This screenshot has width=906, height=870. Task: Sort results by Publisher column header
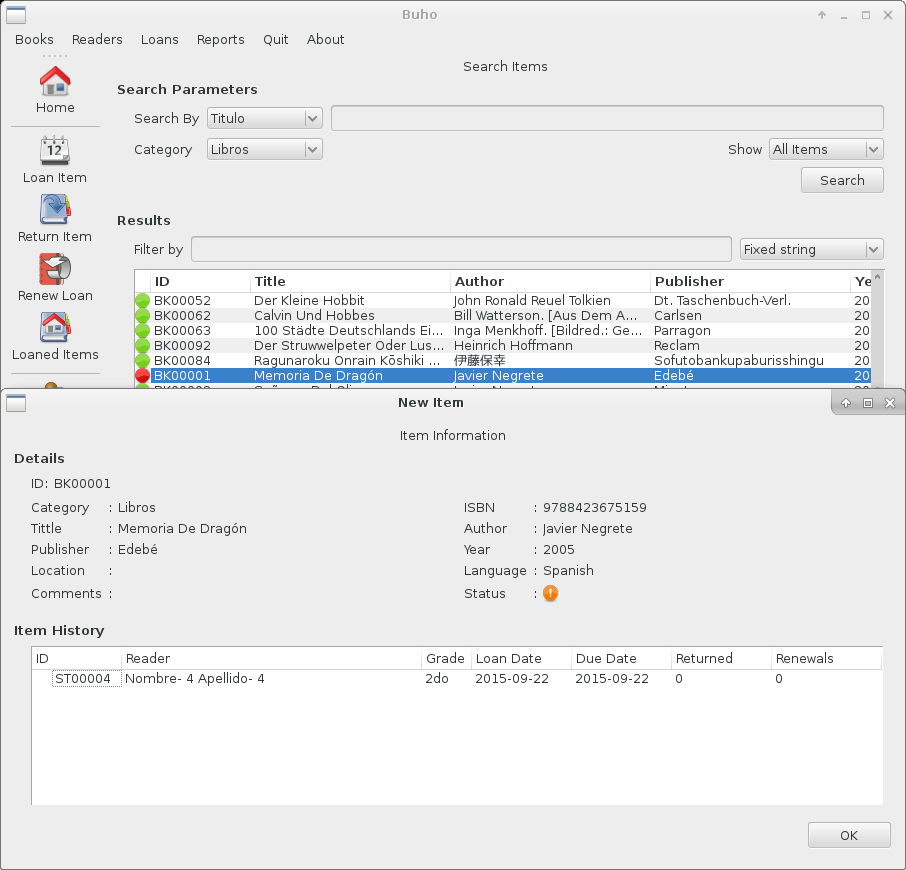click(750, 281)
